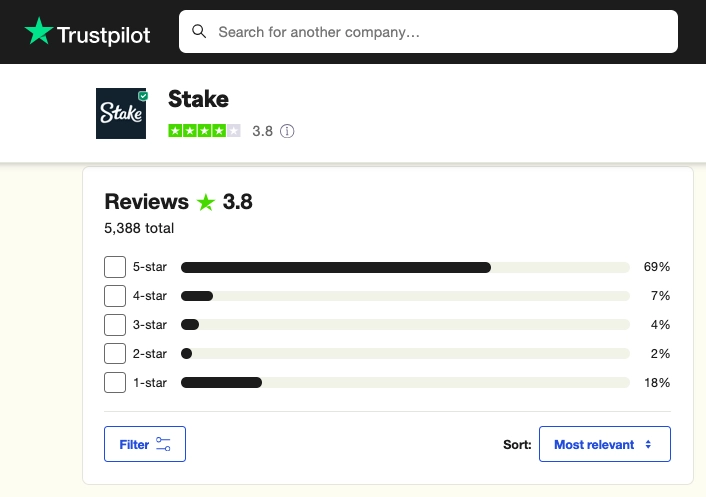This screenshot has height=497, width=706.
Task: Check the 5-star filter checkbox
Action: point(115,267)
